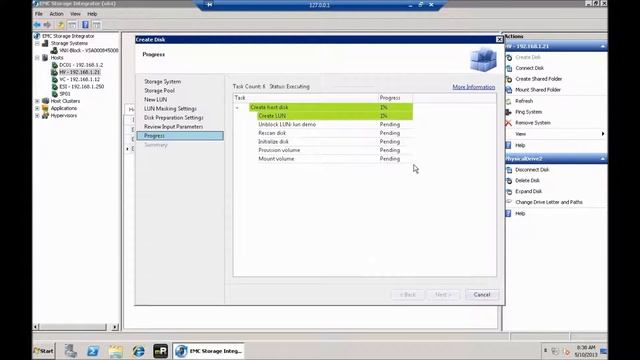The image size is (640, 360).
Task: Click the Rescan disk task row
Action: pos(335,133)
